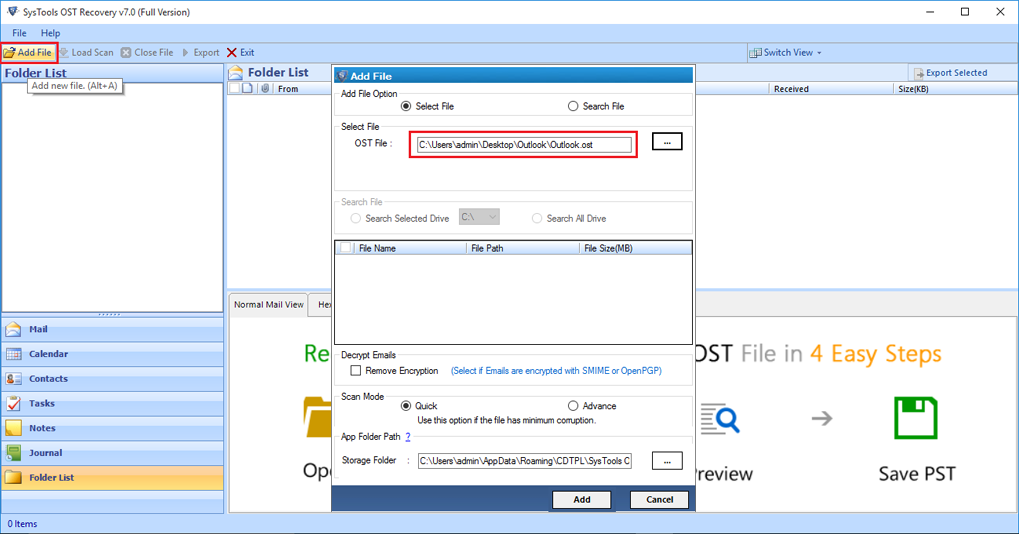
Task: Open the Help menu
Action: point(50,33)
